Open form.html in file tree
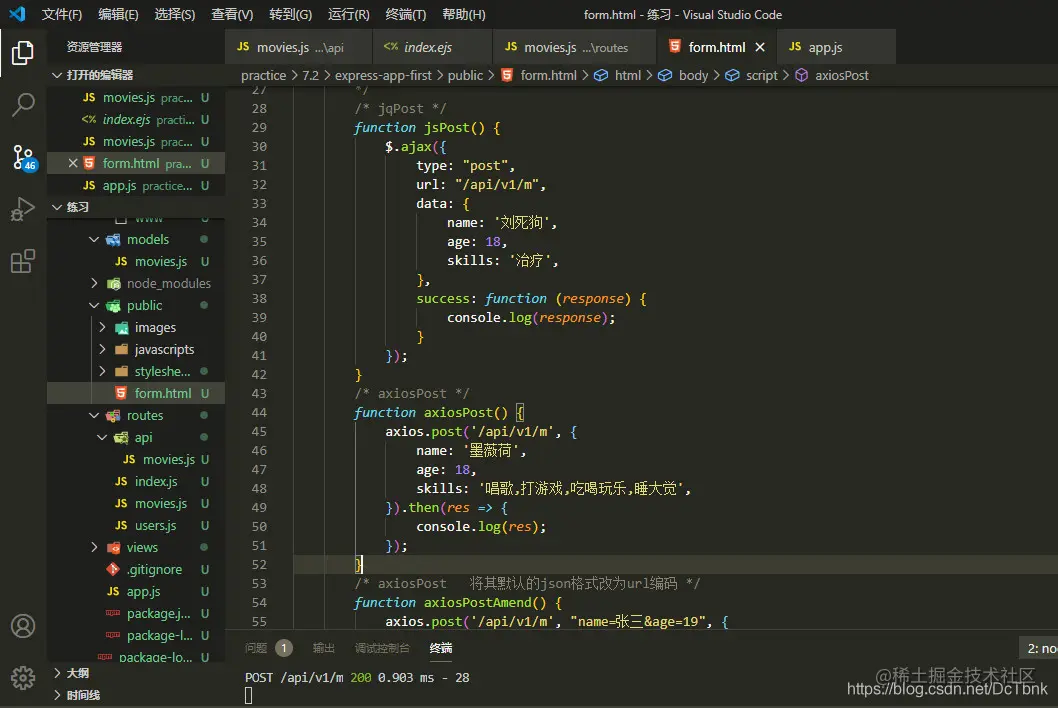Viewport: 1058px width, 708px height. [136, 393]
